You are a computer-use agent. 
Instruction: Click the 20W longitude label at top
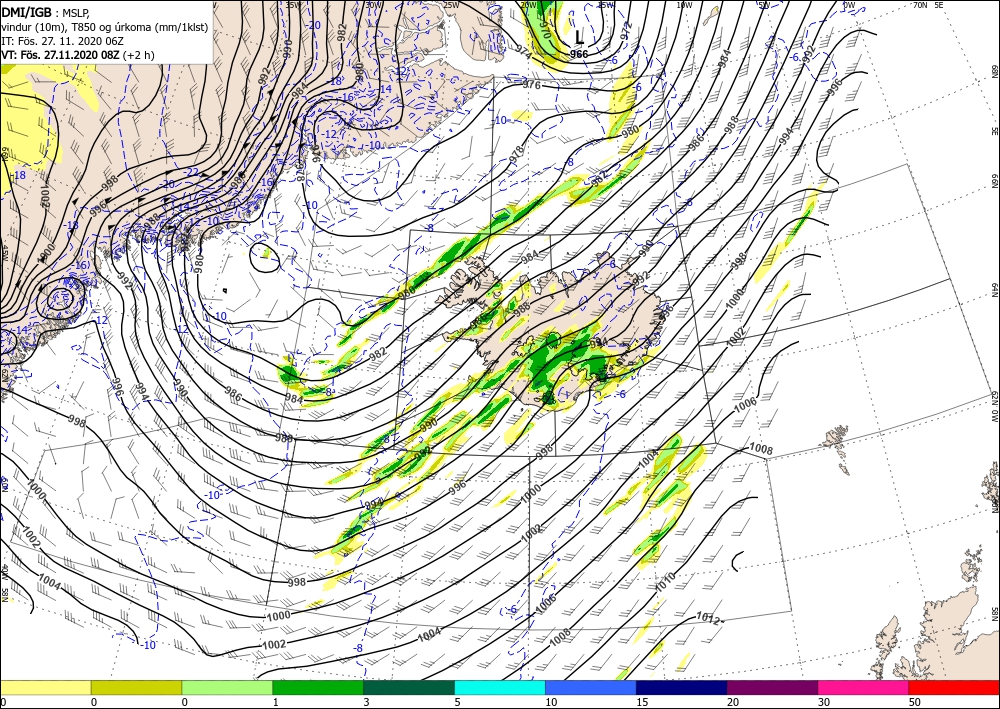coord(528,5)
